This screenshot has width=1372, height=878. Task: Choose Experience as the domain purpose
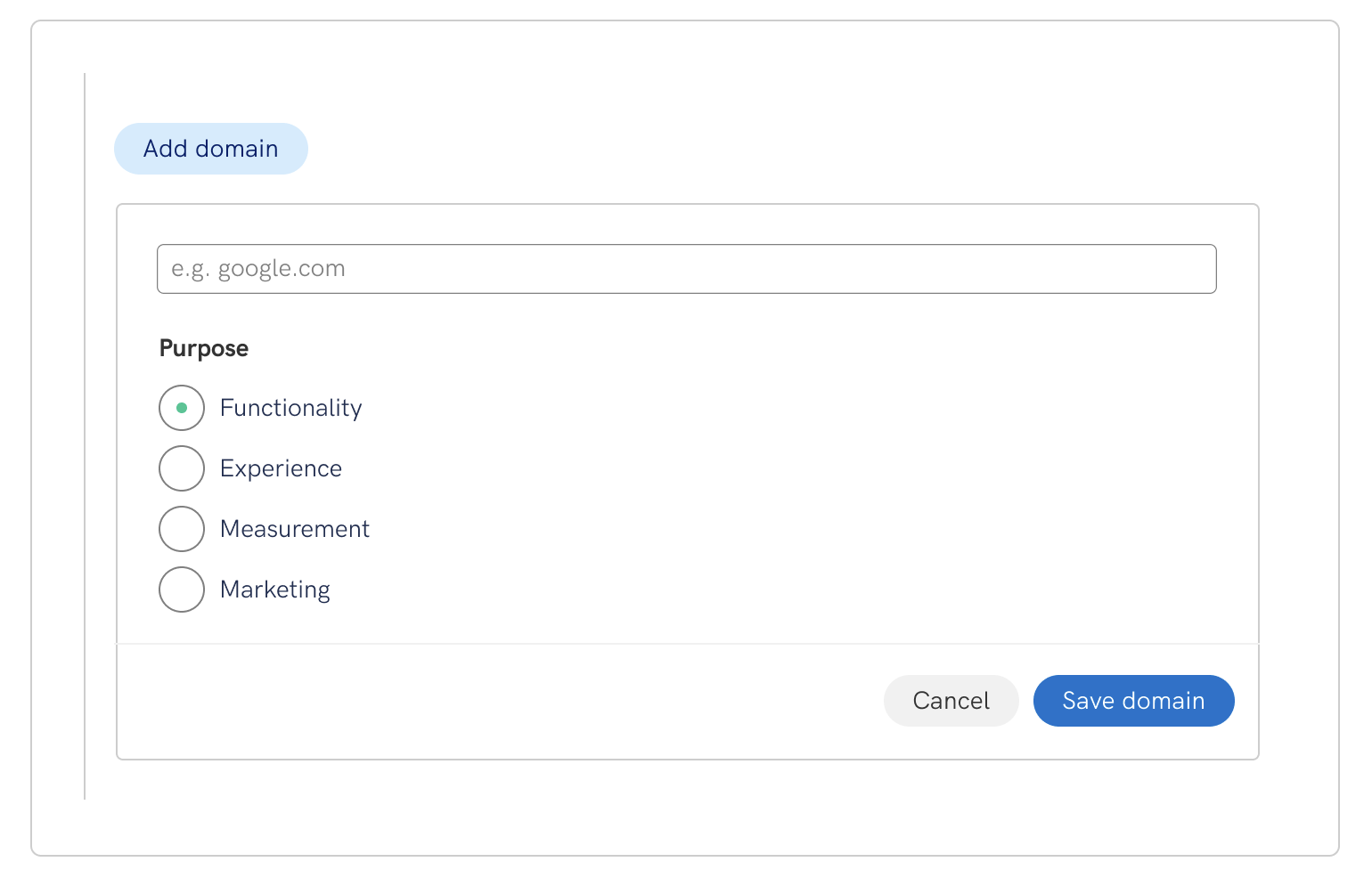tap(181, 467)
